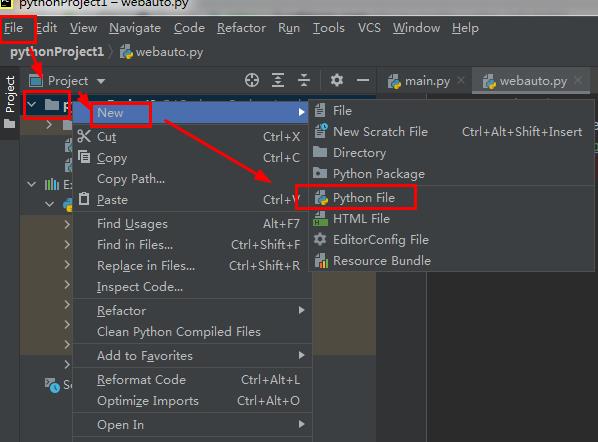This screenshot has height=442, width=598.
Task: Choose Python File in New submenu
Action: coord(451,198)
